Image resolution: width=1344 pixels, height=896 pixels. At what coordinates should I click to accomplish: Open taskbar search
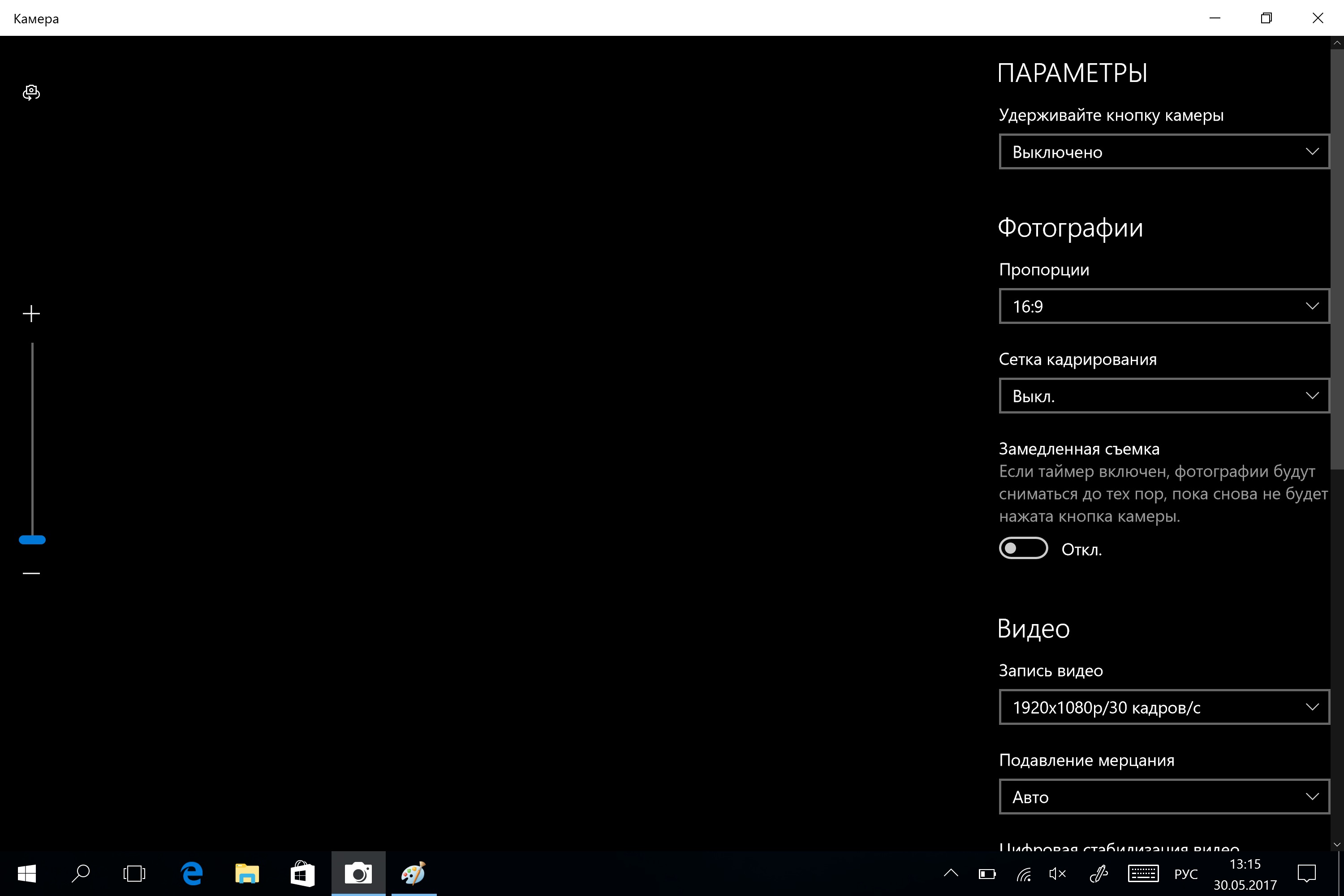pyautogui.click(x=81, y=873)
